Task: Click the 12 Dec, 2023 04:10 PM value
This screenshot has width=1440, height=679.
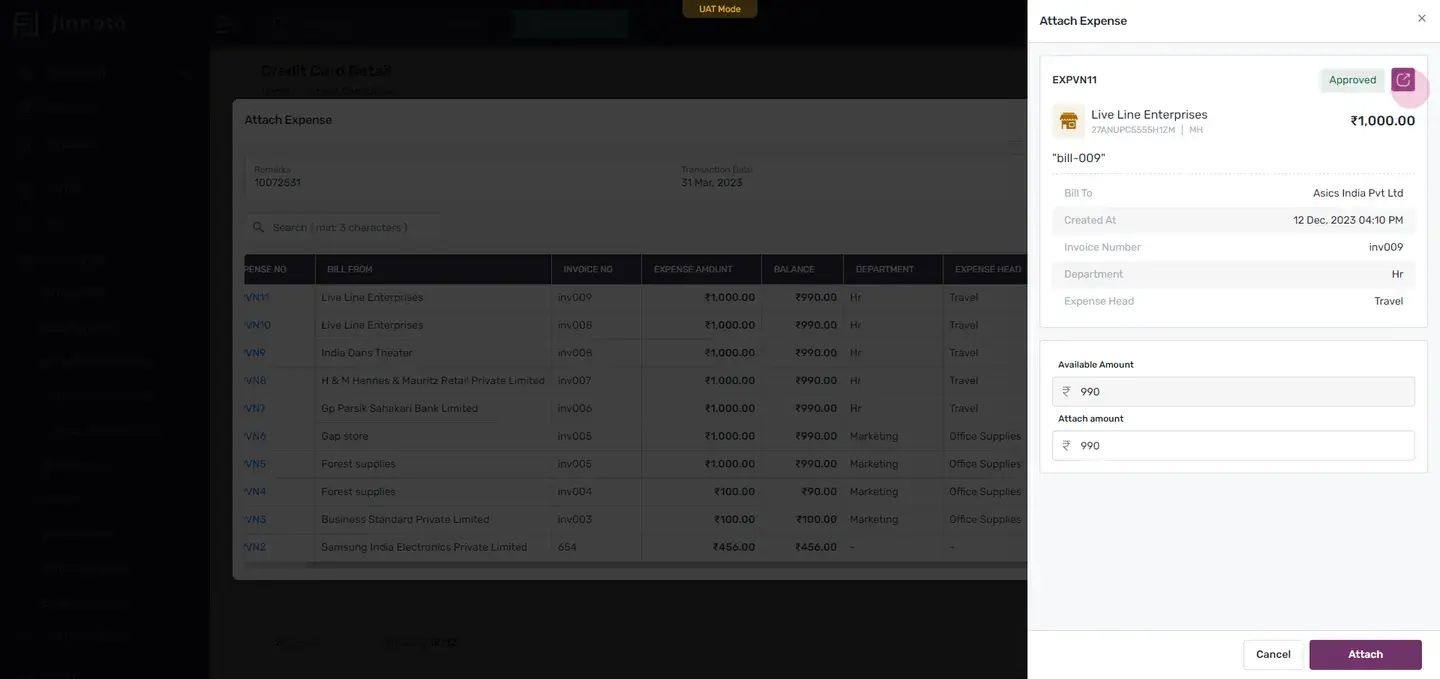Action: pos(1348,221)
